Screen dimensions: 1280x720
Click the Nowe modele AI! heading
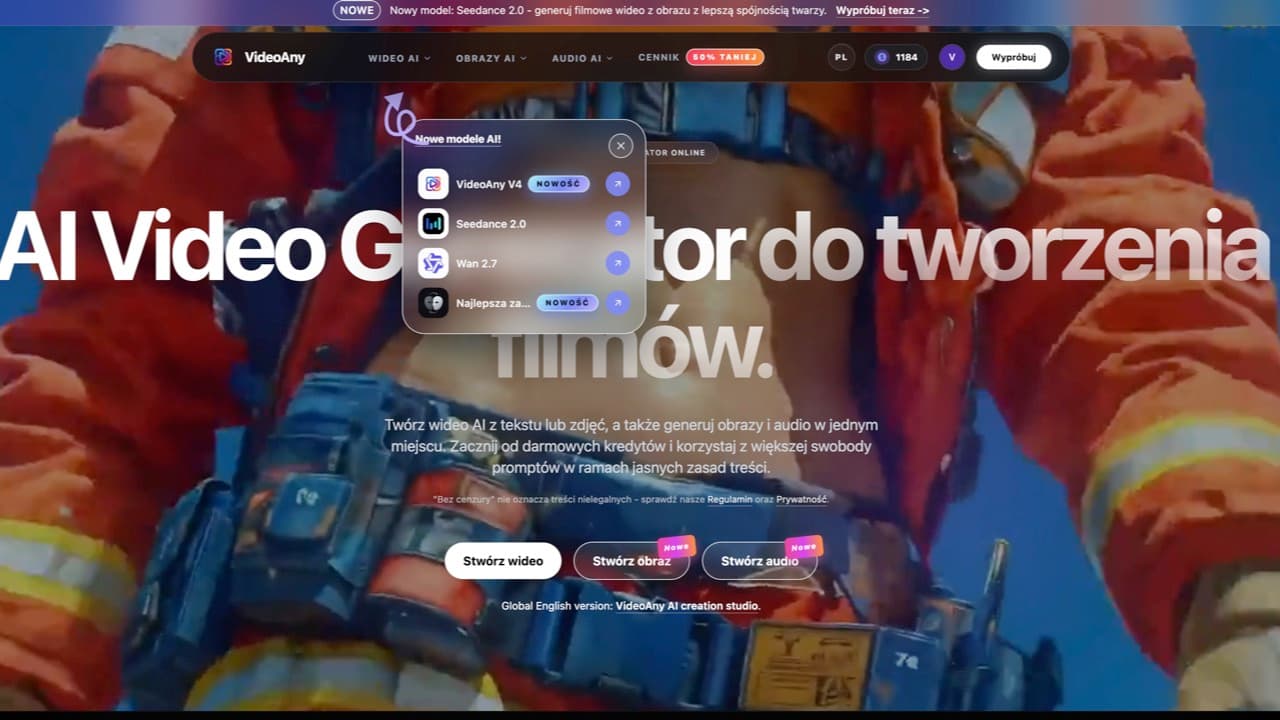(458, 139)
